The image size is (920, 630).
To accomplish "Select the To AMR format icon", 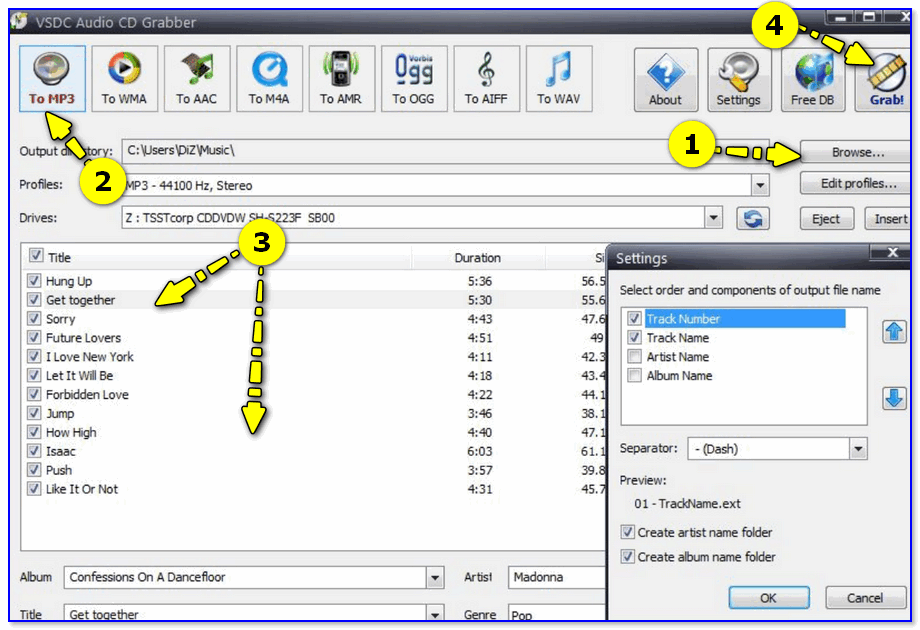I will pyautogui.click(x=341, y=78).
